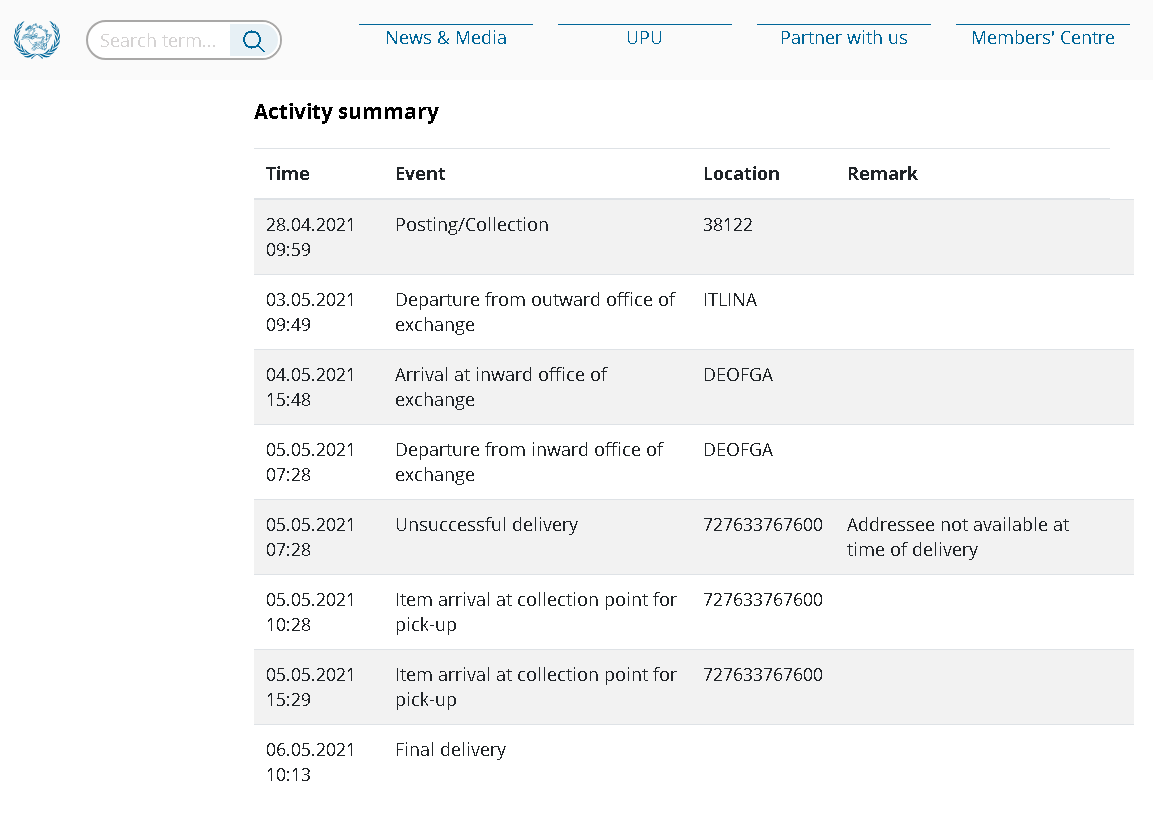Image resolution: width=1153 pixels, height=825 pixels.
Task: Click the Unsuccessful delivery event text
Action: tap(486, 525)
